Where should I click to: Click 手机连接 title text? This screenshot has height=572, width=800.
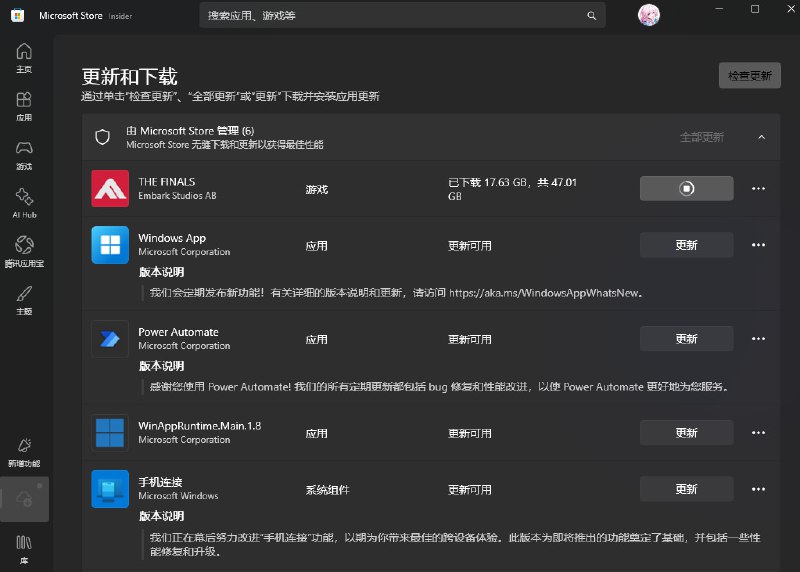pyautogui.click(x=160, y=482)
